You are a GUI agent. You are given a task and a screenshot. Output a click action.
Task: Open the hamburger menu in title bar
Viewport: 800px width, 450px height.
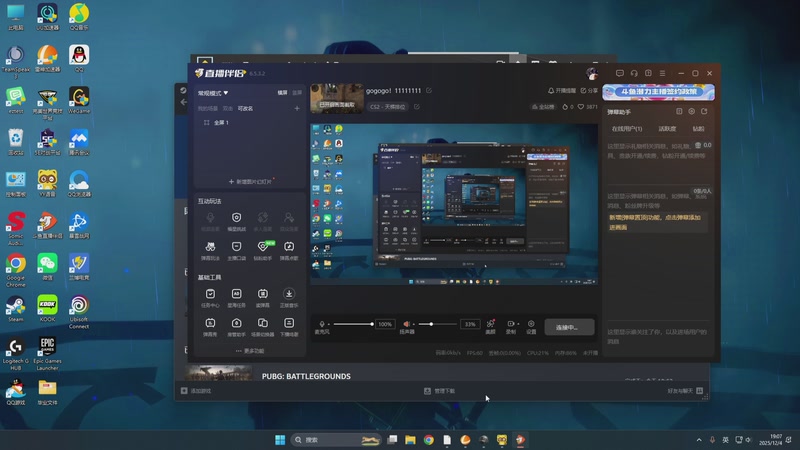coord(662,73)
